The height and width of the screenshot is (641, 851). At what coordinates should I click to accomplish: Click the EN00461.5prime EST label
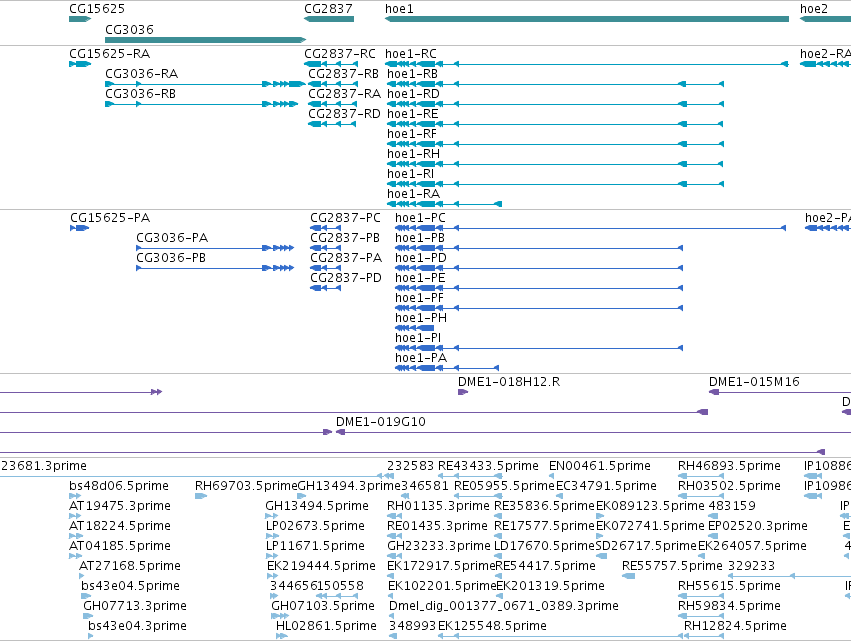coord(600,466)
